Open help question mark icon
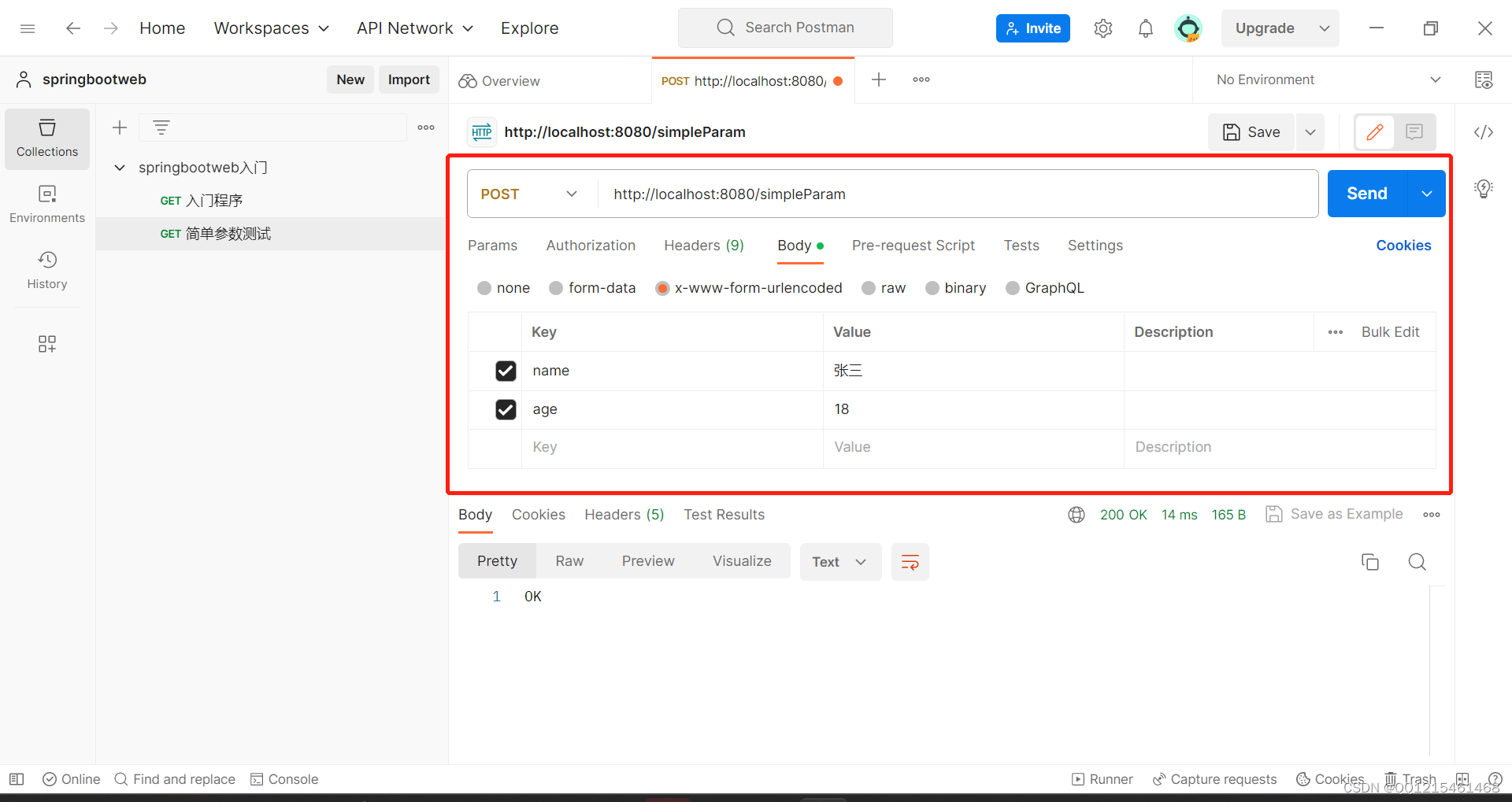This screenshot has height=802, width=1512. [x=1495, y=779]
